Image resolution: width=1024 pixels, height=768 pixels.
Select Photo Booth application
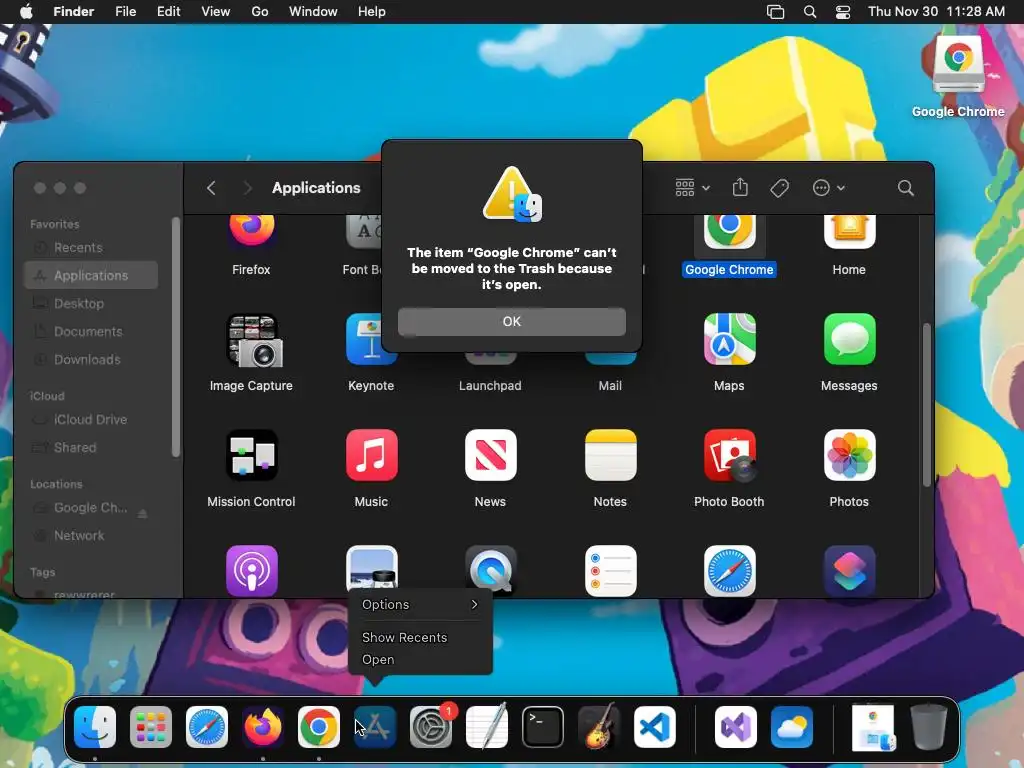(x=729, y=455)
